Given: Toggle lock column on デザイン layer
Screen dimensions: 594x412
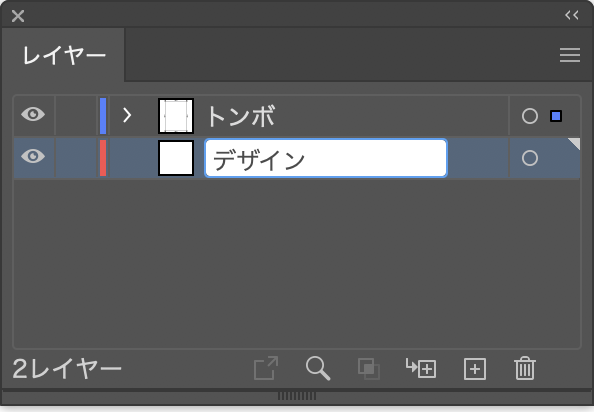Looking at the screenshot, I should point(76,158).
